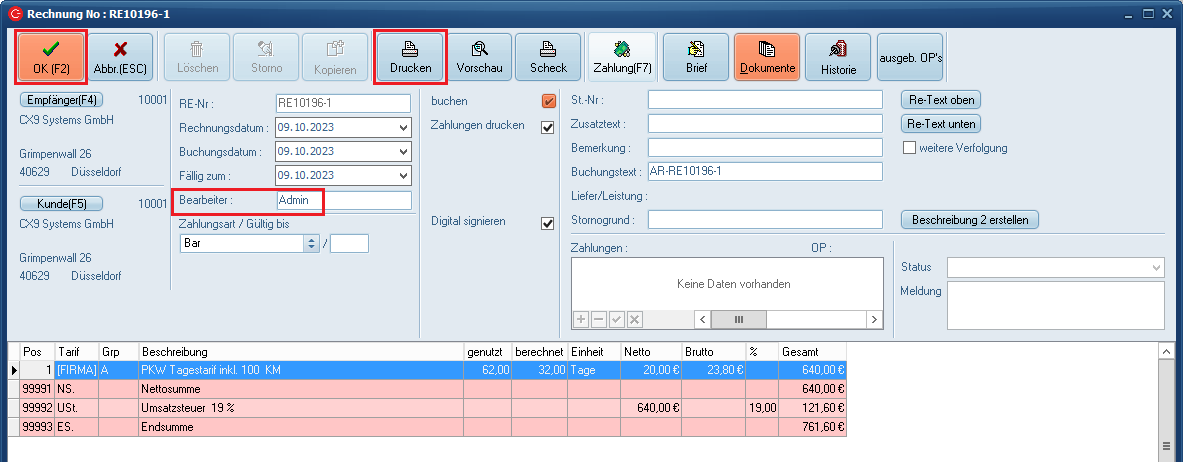Image resolution: width=1183 pixels, height=462 pixels.
Task: Toggle the buchen checkbox
Action: 548,101
